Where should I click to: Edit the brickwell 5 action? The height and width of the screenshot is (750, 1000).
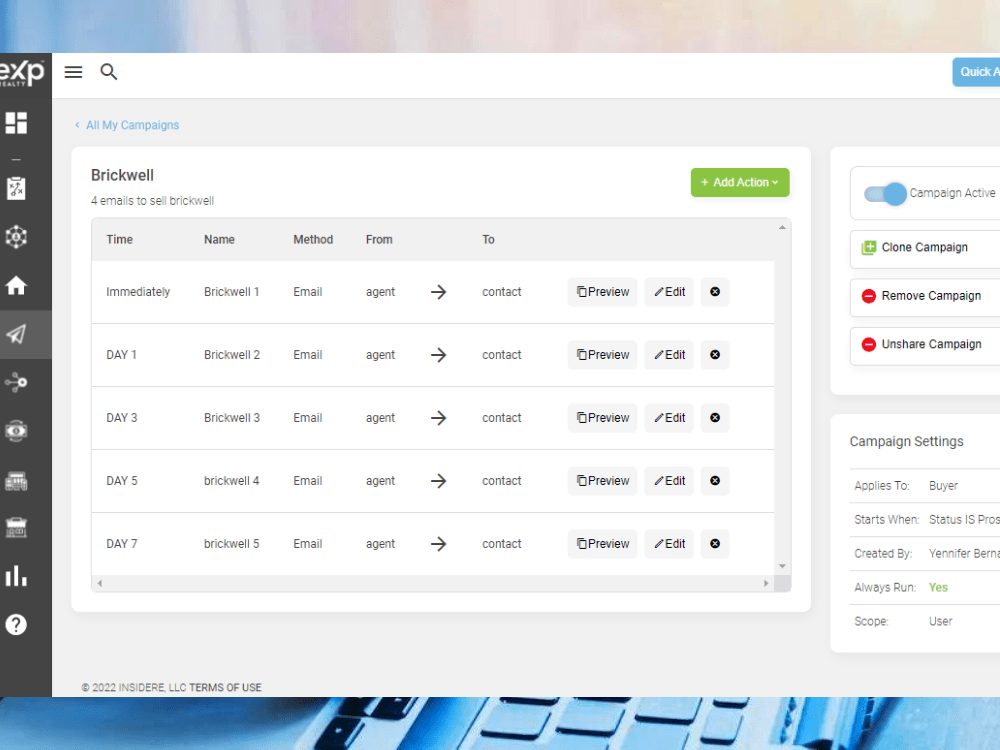click(x=669, y=544)
